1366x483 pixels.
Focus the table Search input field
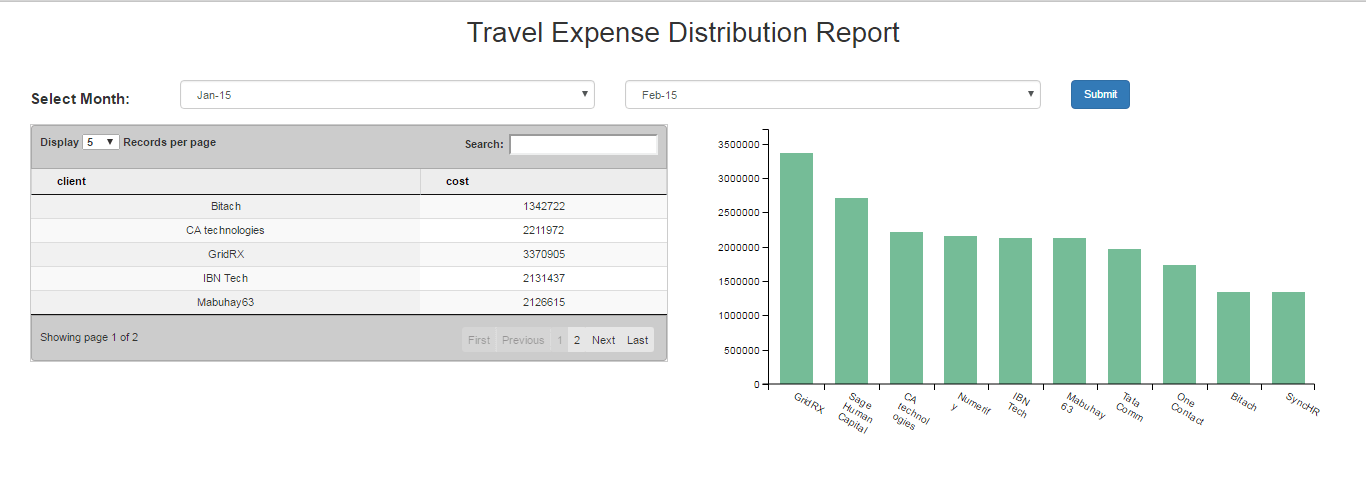584,144
